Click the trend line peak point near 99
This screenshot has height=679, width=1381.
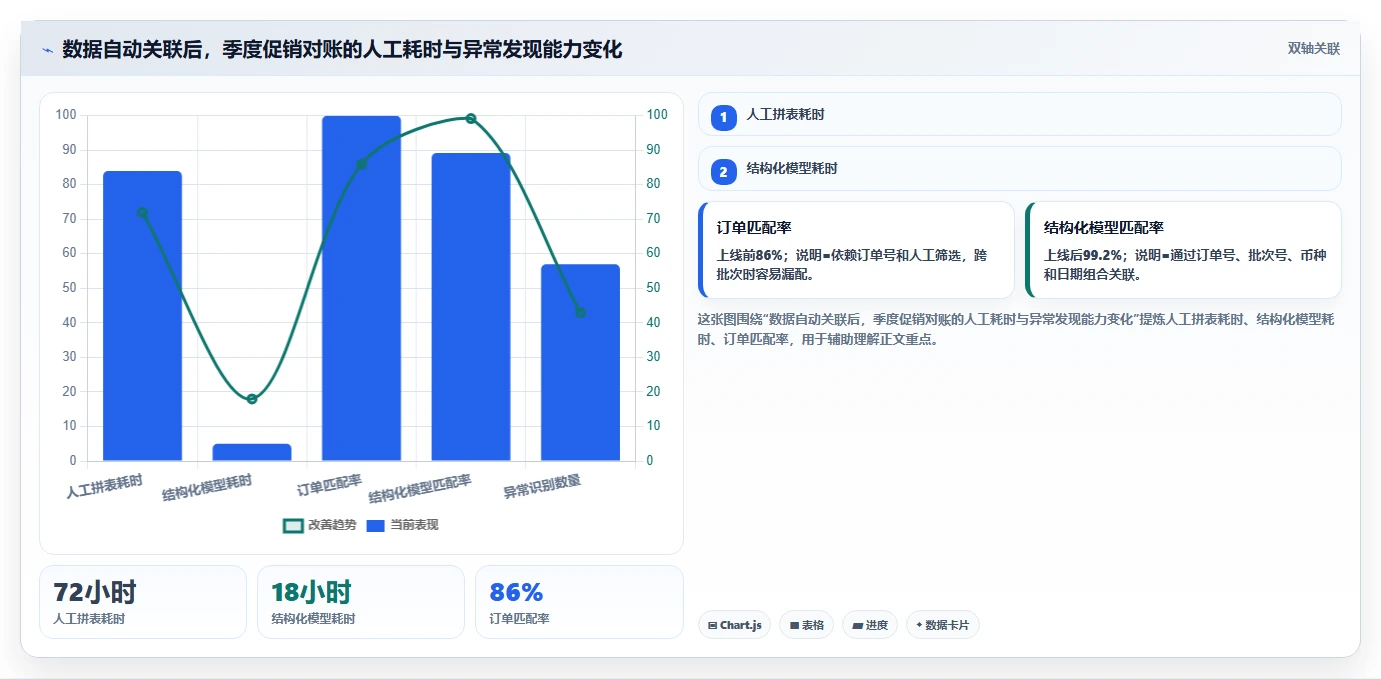click(x=471, y=118)
